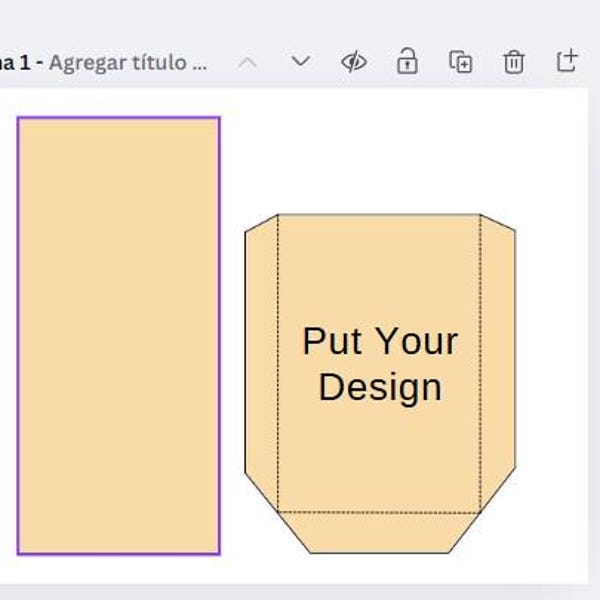The image size is (600, 600).
Task: Add a new page
Action: tap(567, 60)
